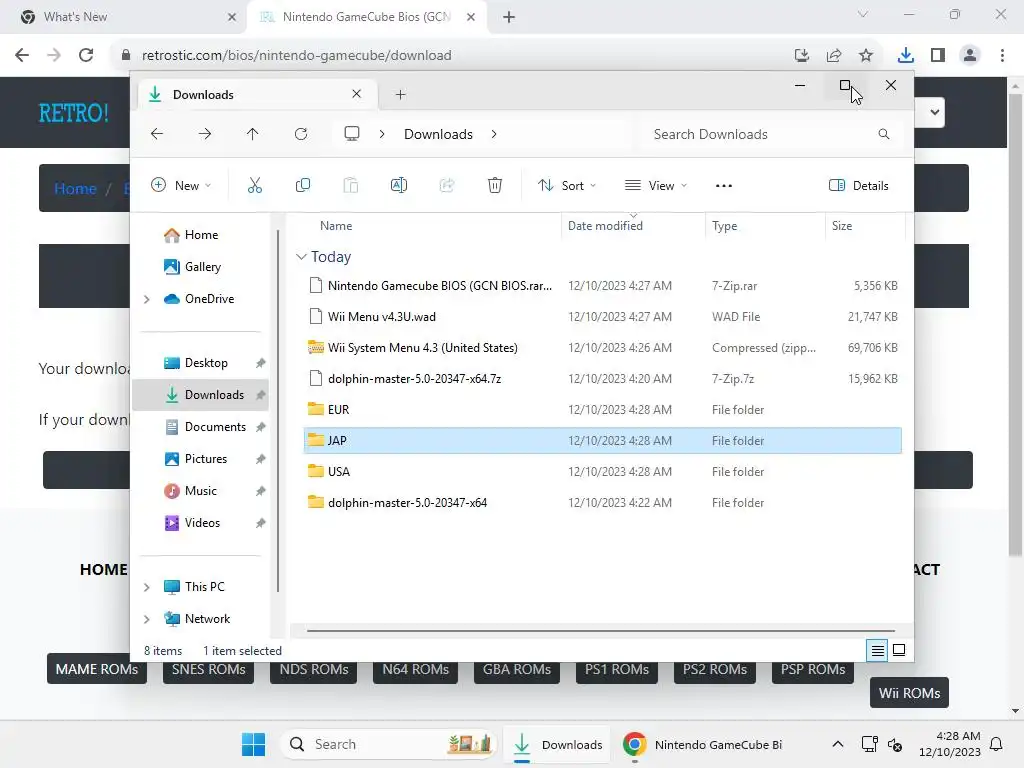Open the notifications bell in taskbar
The height and width of the screenshot is (768, 1024).
point(996,744)
